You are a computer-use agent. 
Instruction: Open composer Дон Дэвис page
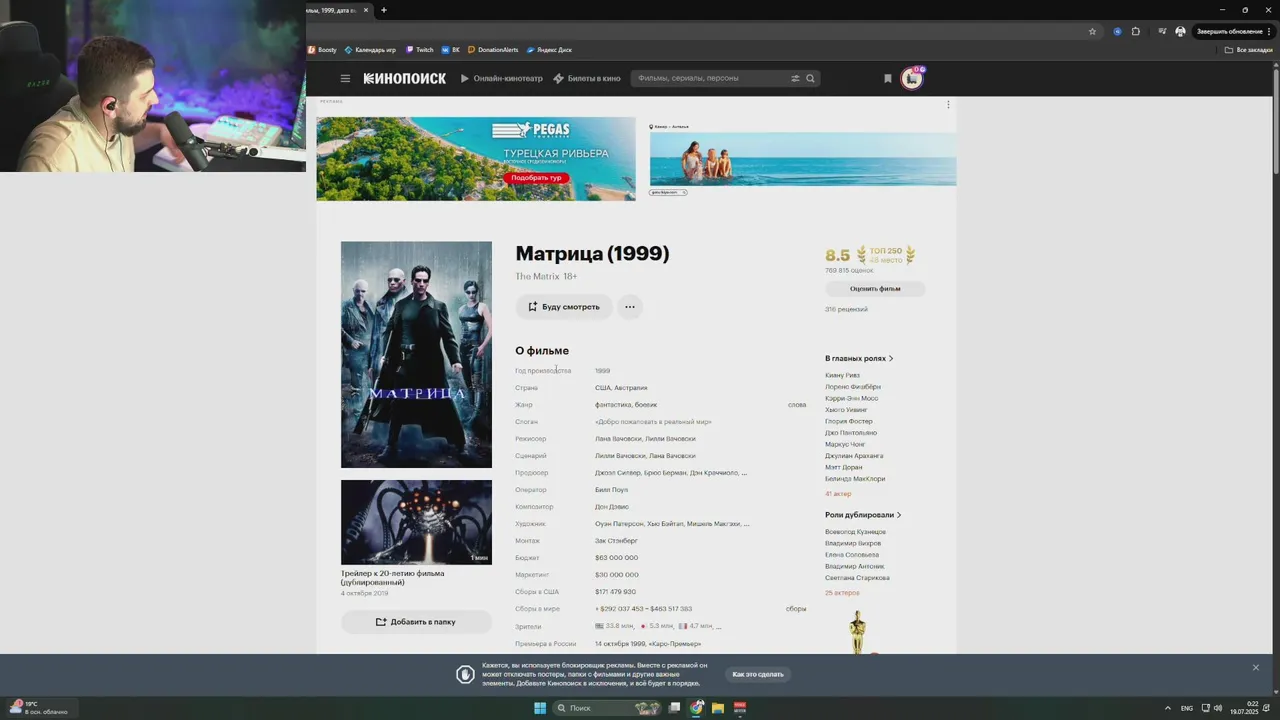click(612, 507)
